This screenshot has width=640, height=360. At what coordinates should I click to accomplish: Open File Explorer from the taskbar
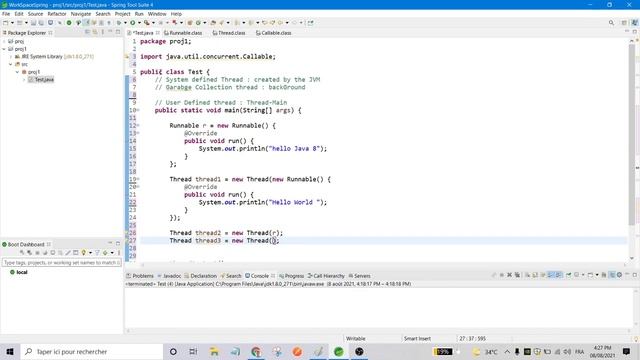coord(214,351)
